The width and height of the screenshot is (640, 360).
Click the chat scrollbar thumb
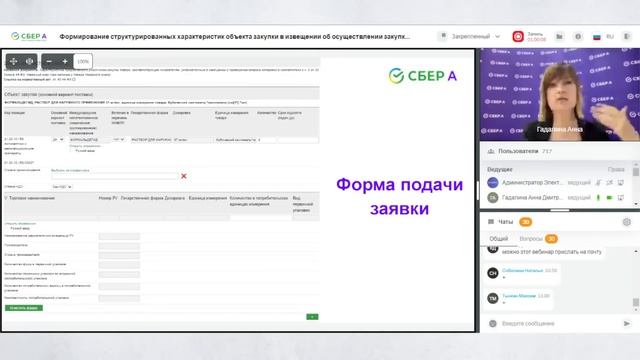click(636, 302)
